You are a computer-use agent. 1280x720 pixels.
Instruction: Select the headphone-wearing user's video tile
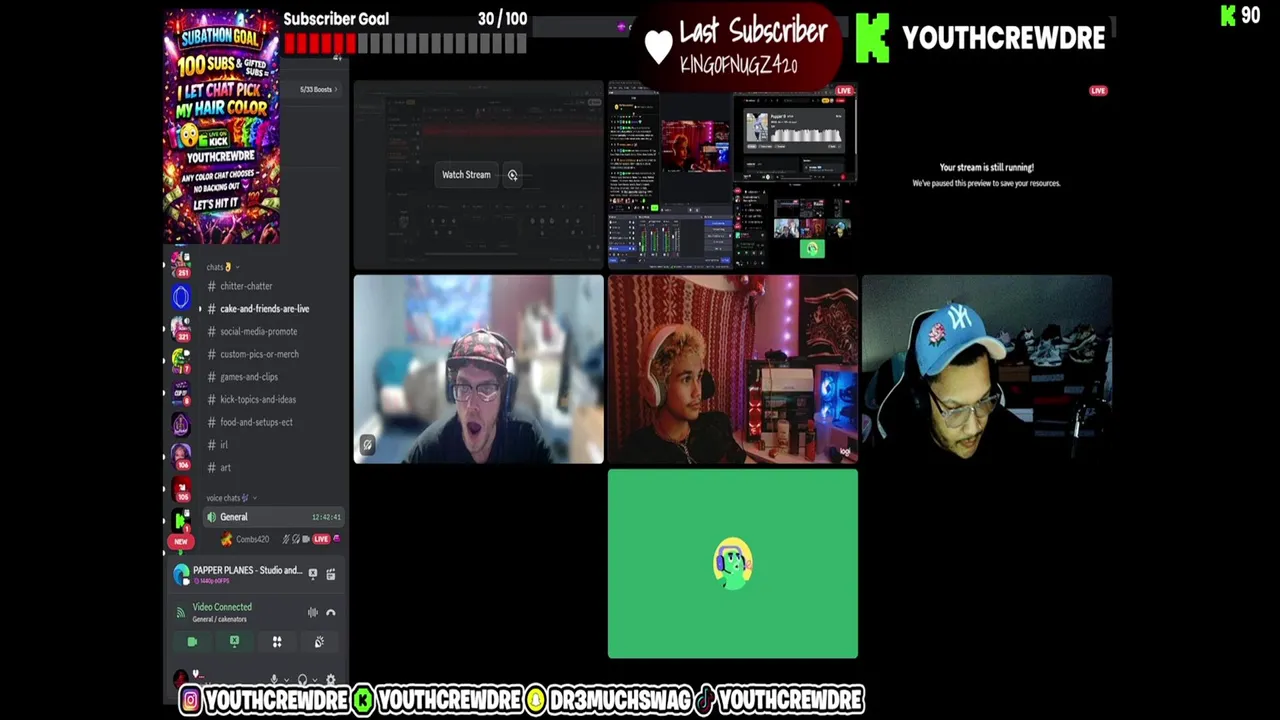[x=732, y=369]
